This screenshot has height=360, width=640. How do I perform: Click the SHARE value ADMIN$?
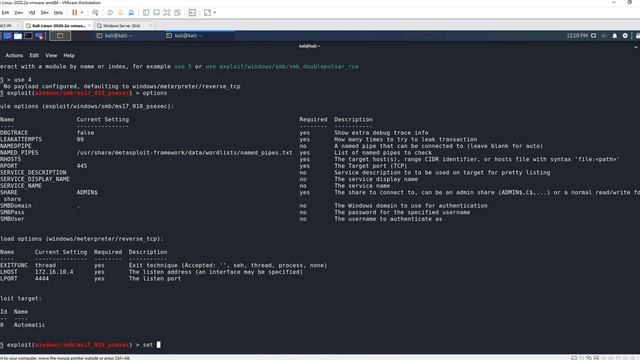tap(87, 192)
